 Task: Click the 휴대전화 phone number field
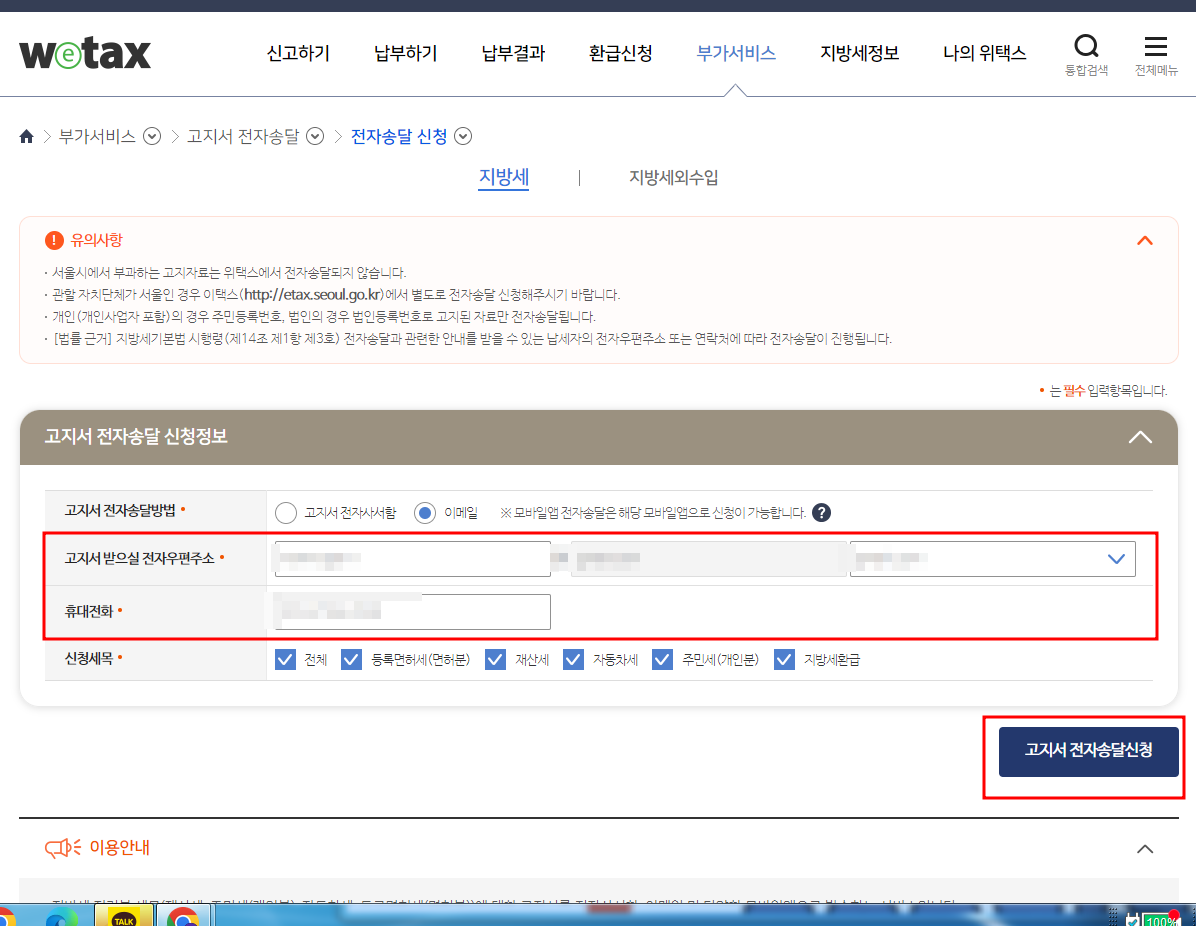point(410,611)
